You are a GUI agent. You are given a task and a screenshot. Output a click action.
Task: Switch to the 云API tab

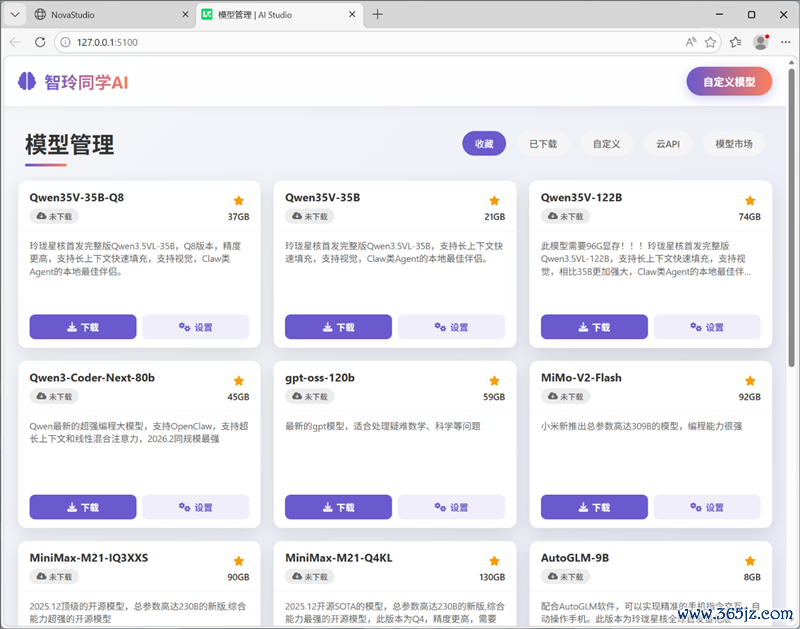[x=668, y=144]
